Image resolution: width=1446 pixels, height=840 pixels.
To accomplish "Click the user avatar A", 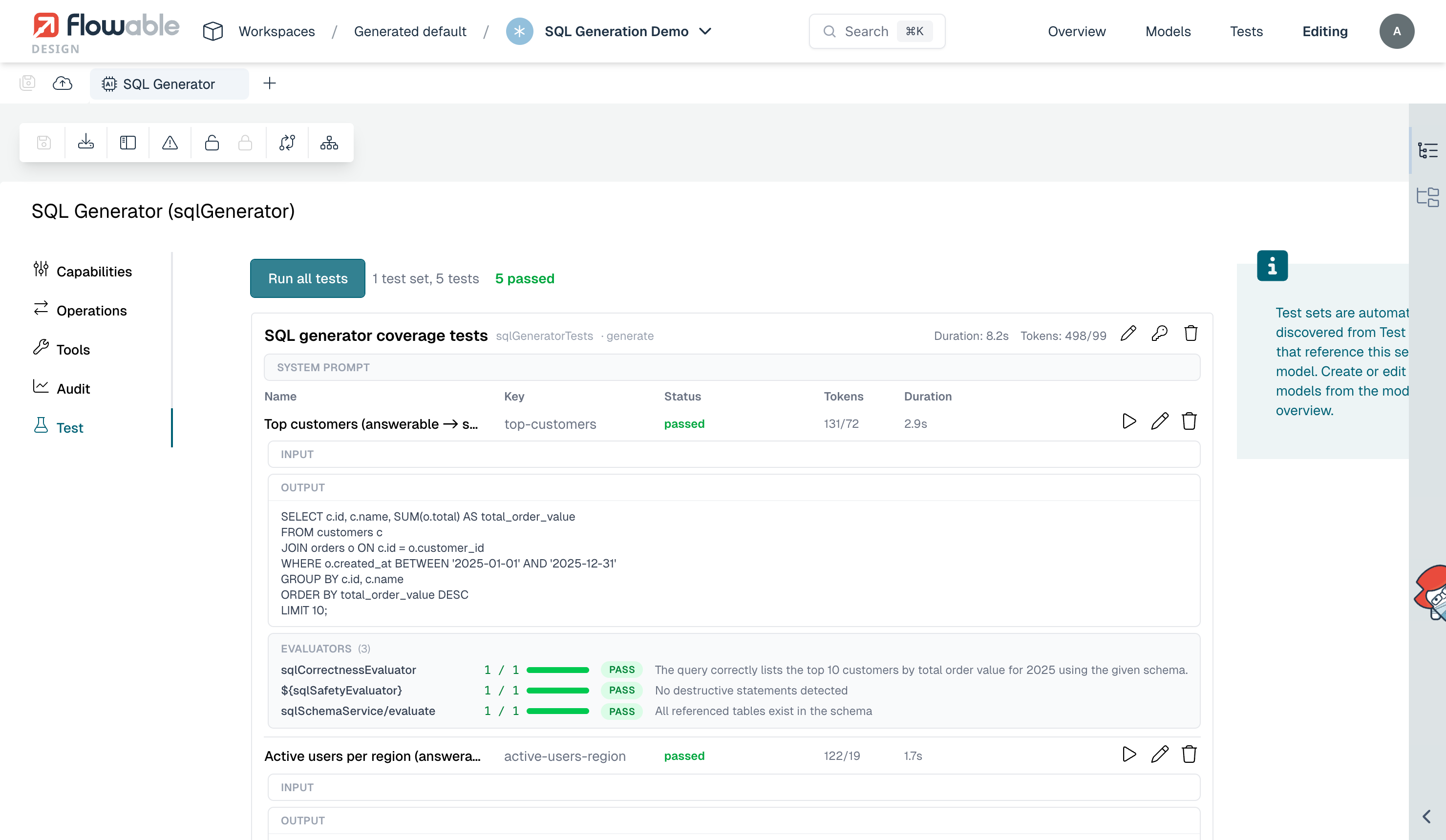I will click(1397, 31).
